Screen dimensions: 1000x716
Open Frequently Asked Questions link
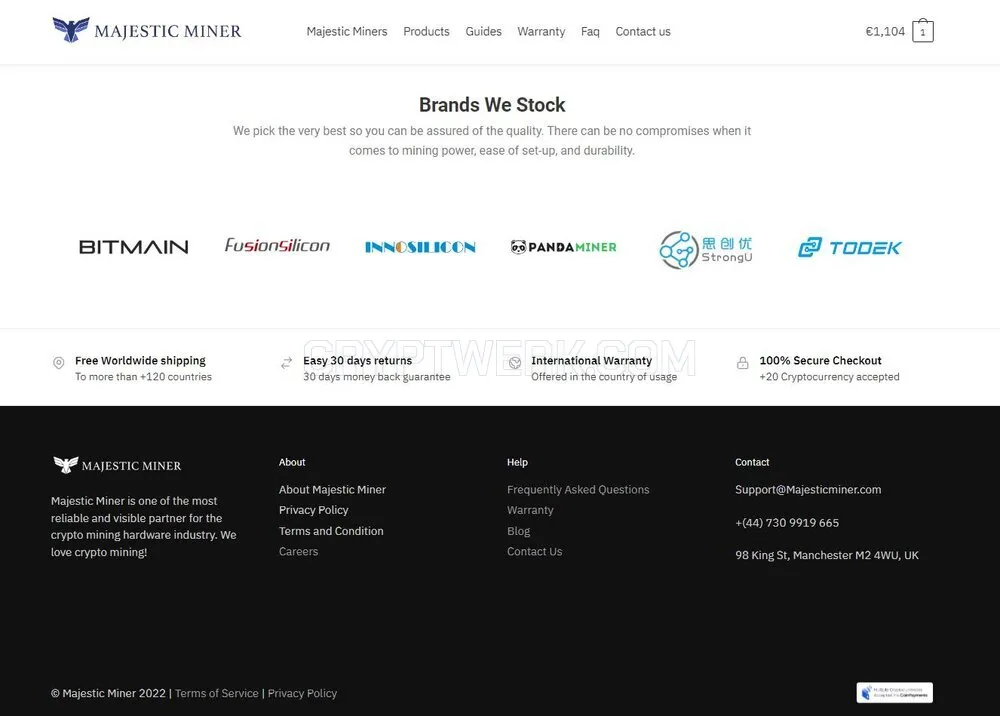pos(578,490)
